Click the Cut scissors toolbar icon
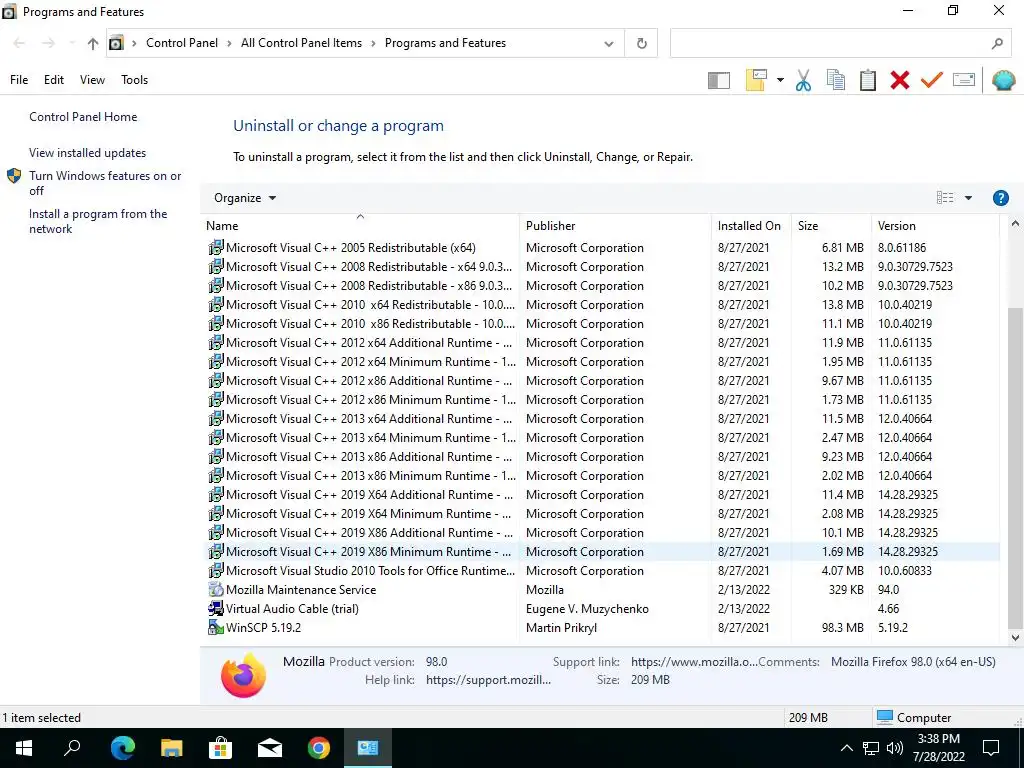The image size is (1024, 768). click(803, 80)
